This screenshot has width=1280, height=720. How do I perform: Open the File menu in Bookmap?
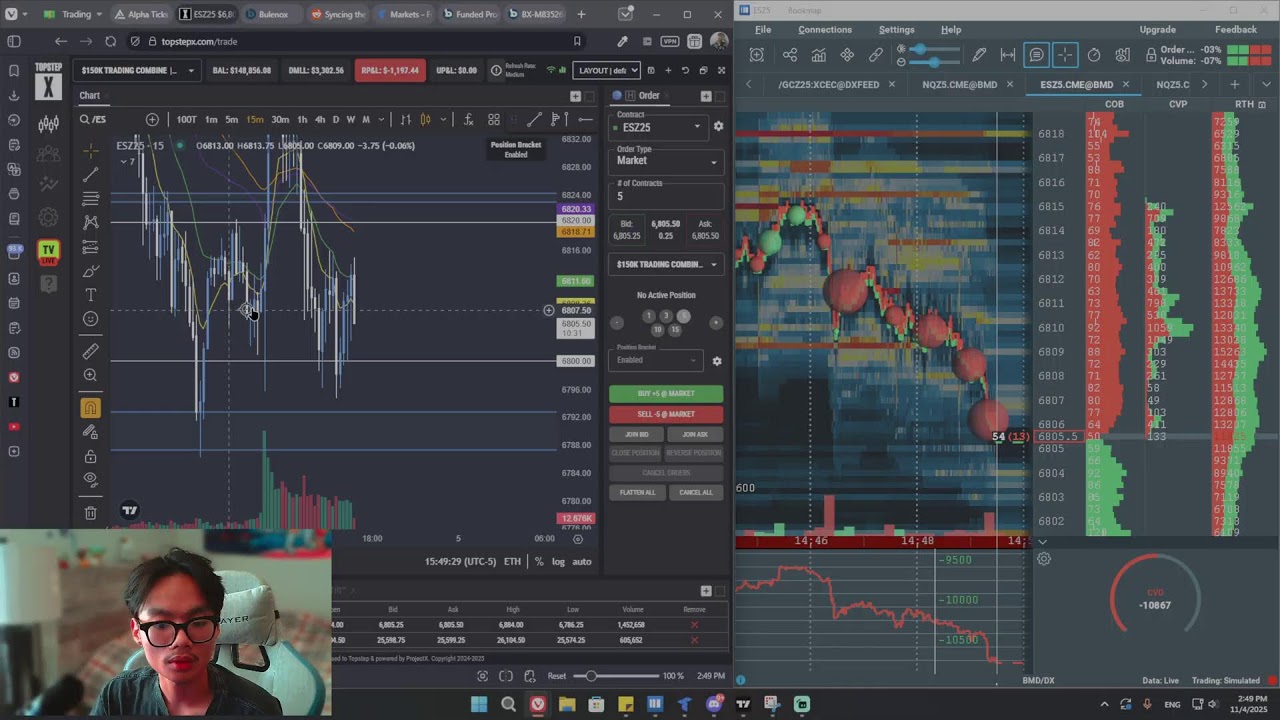coord(763,30)
